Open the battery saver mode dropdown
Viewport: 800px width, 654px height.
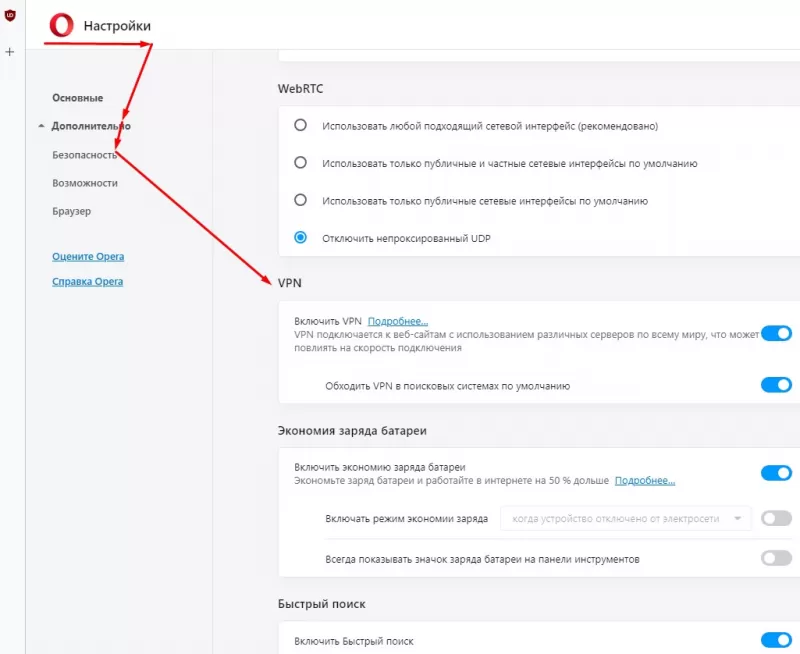pyautogui.click(x=626, y=518)
